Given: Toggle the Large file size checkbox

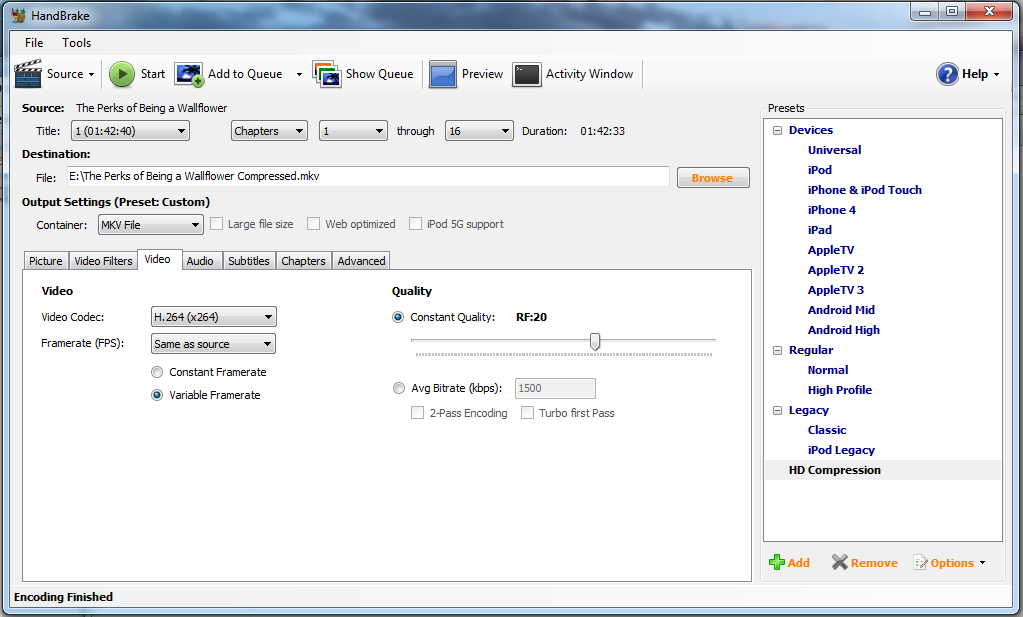Looking at the screenshot, I should click(x=217, y=224).
